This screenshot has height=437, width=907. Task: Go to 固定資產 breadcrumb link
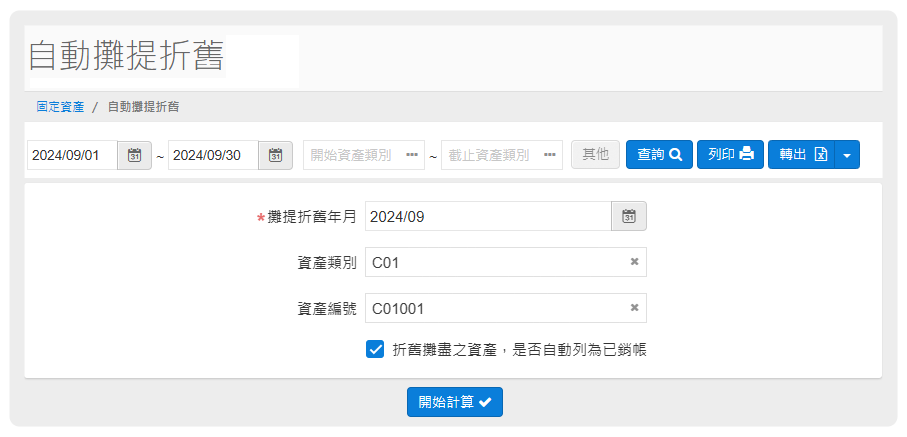tap(60, 106)
